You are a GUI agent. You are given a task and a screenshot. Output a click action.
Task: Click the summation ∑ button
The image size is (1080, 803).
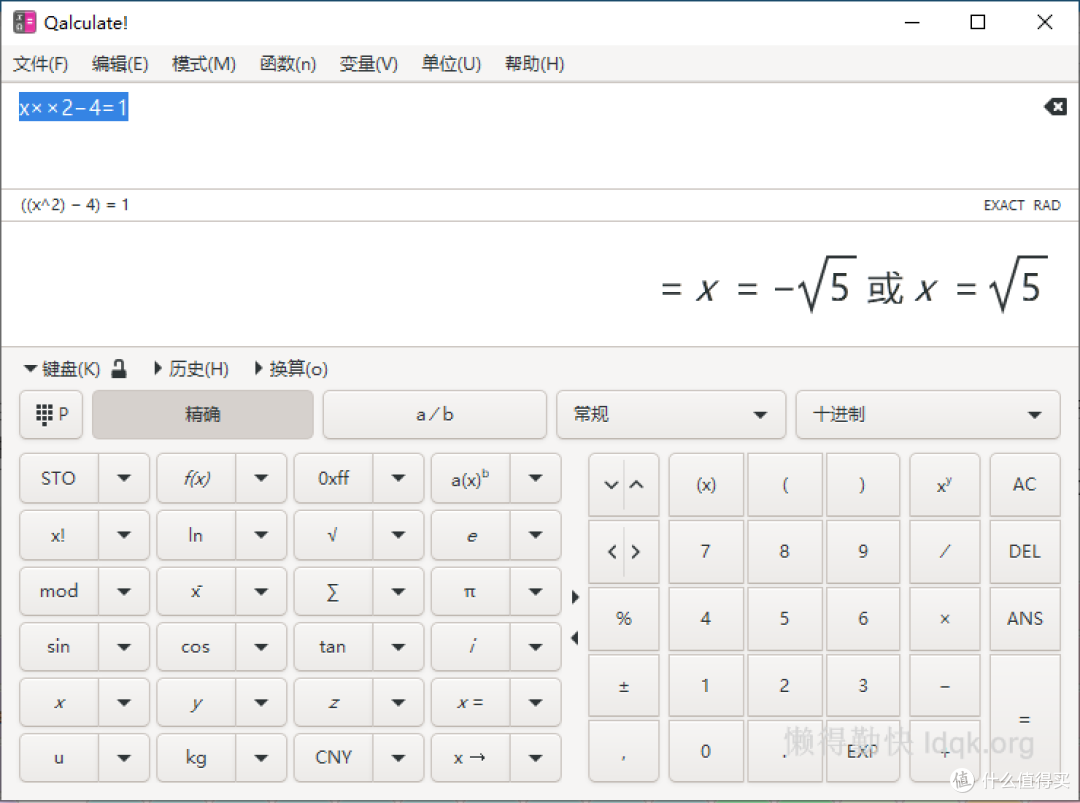click(333, 591)
